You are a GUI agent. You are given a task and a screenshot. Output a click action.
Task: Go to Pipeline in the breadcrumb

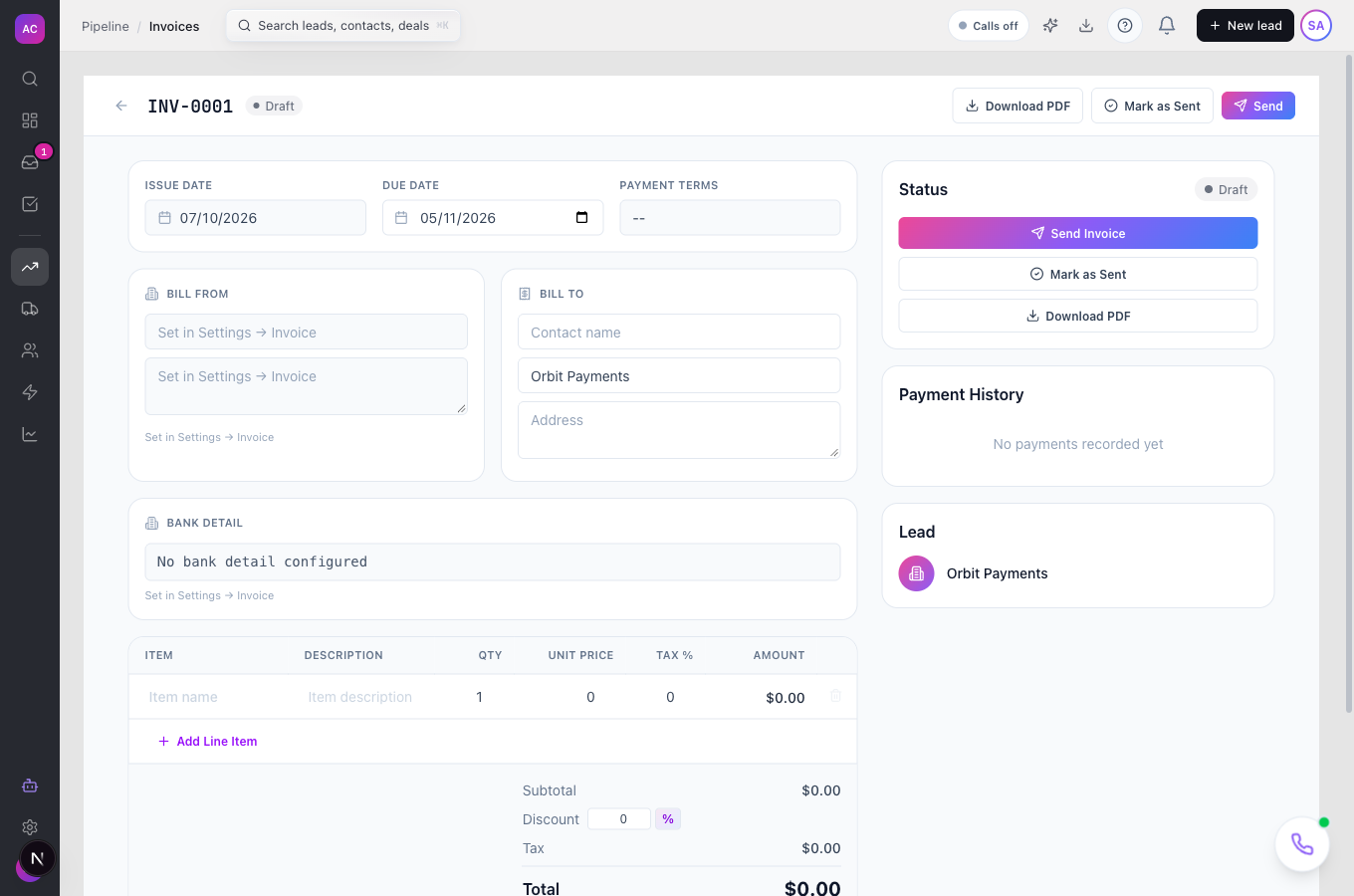click(x=106, y=26)
